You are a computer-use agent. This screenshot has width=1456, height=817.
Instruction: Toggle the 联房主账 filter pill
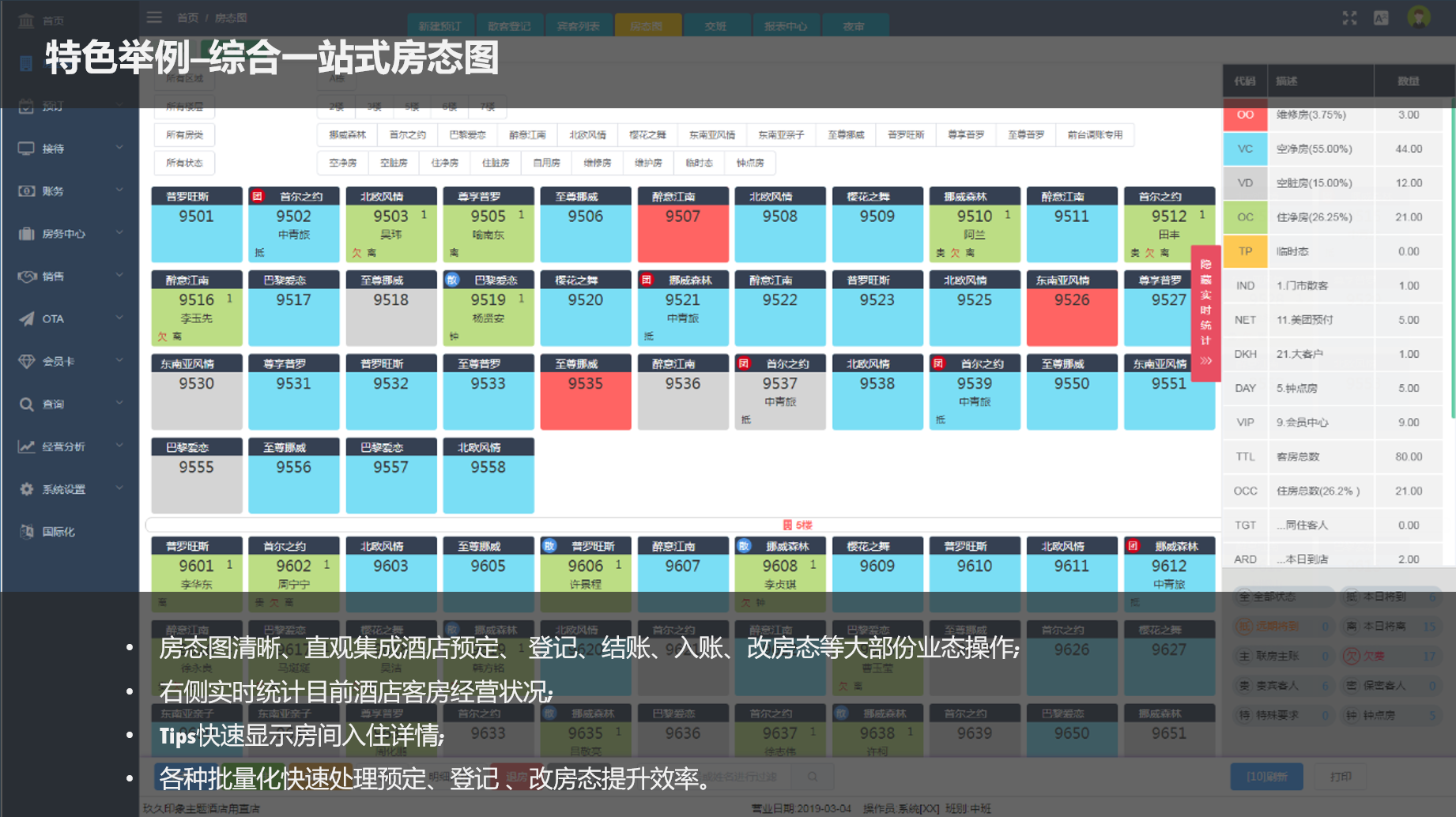click(x=1284, y=657)
